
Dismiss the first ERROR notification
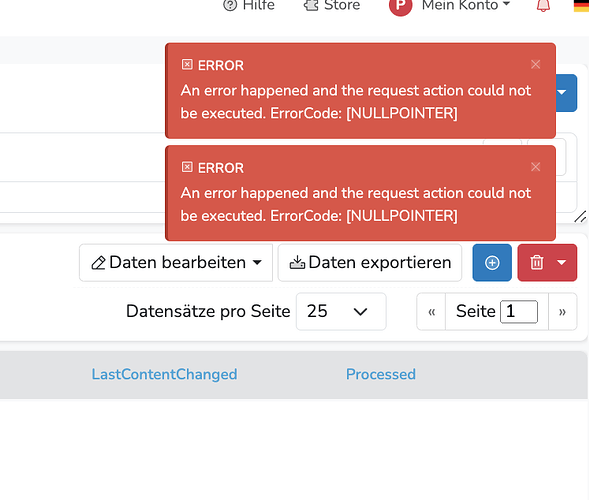[536, 64]
